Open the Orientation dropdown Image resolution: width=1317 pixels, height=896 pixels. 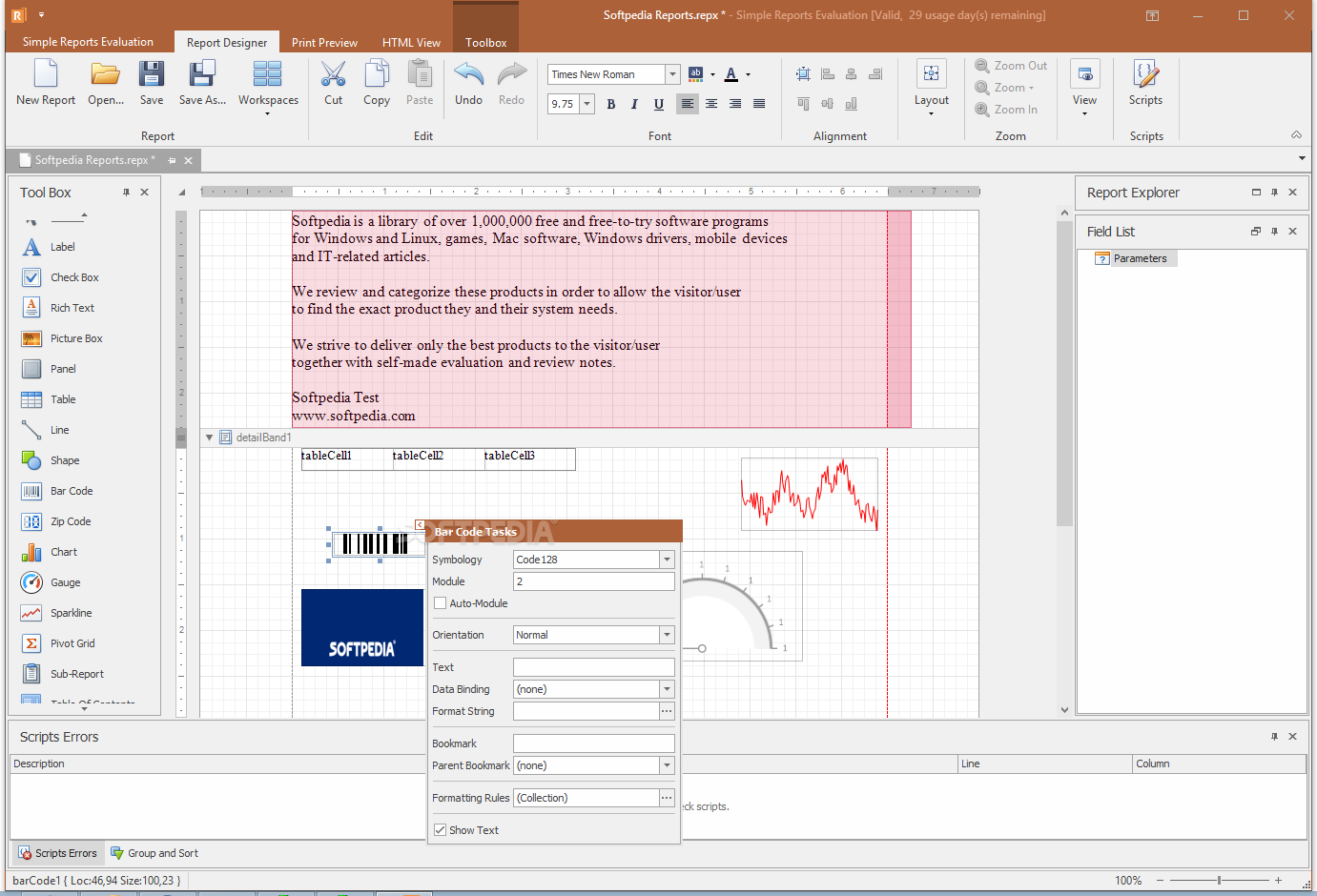tap(667, 635)
